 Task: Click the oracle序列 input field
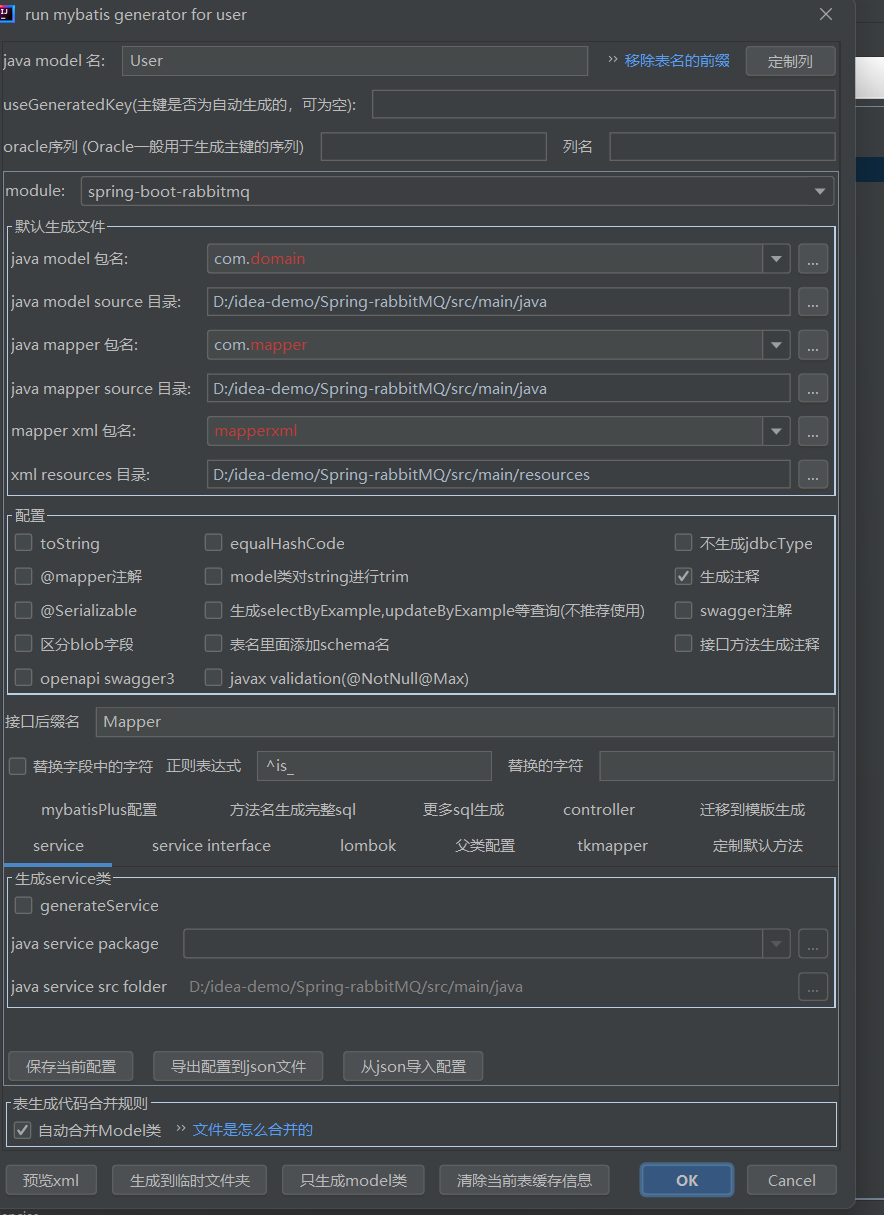click(x=433, y=147)
